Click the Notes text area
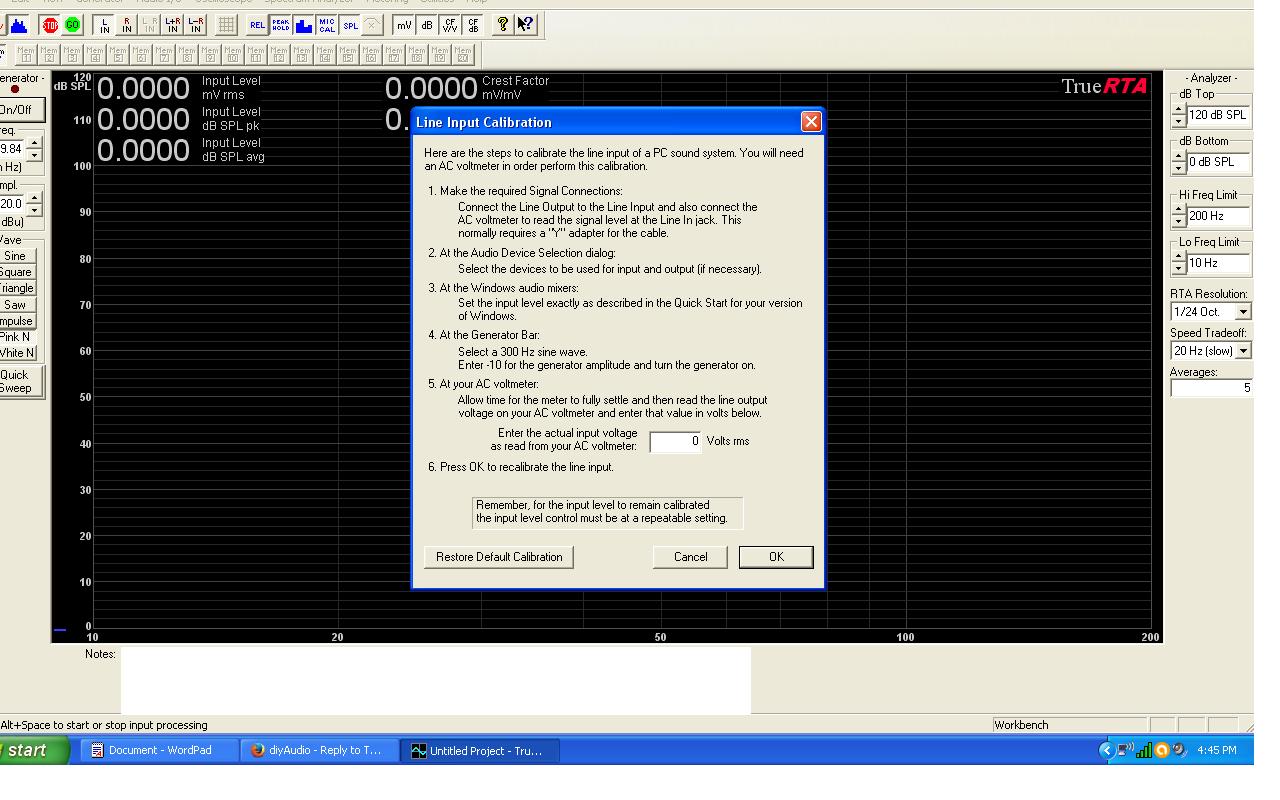The width and height of the screenshot is (1280, 800). point(436,680)
